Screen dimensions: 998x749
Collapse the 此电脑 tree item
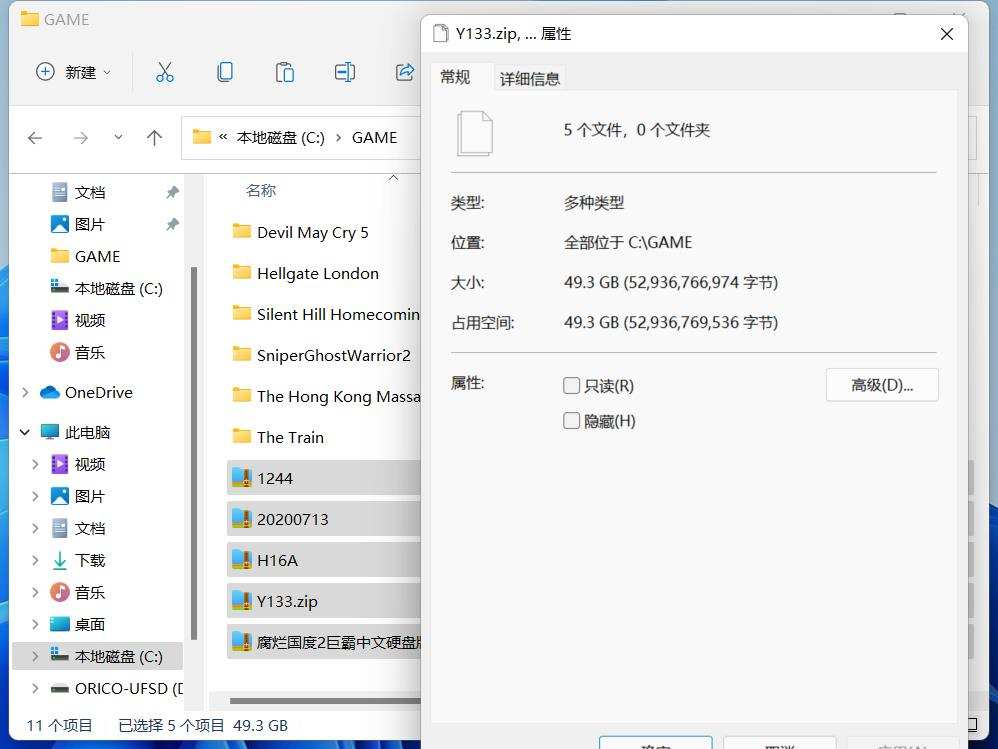point(24,432)
